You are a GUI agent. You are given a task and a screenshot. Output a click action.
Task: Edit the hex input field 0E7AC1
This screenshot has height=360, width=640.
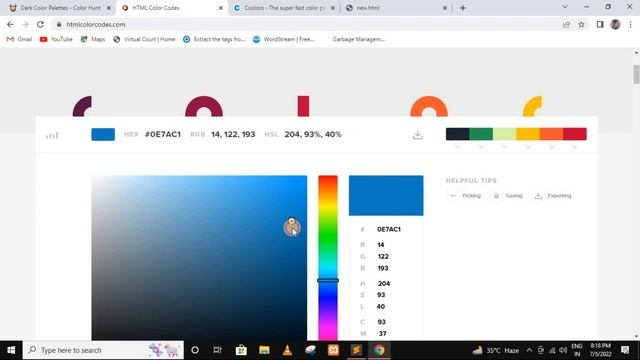(389, 229)
